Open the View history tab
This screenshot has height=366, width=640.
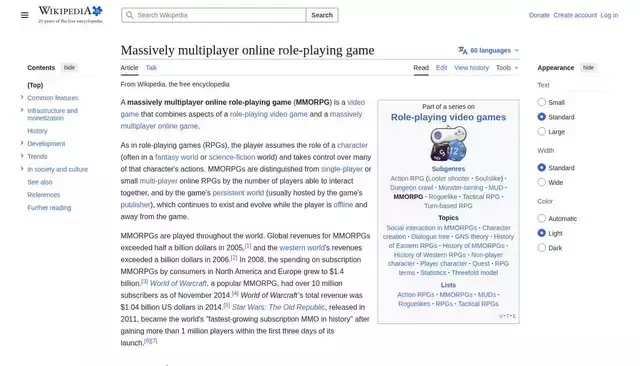(471, 68)
